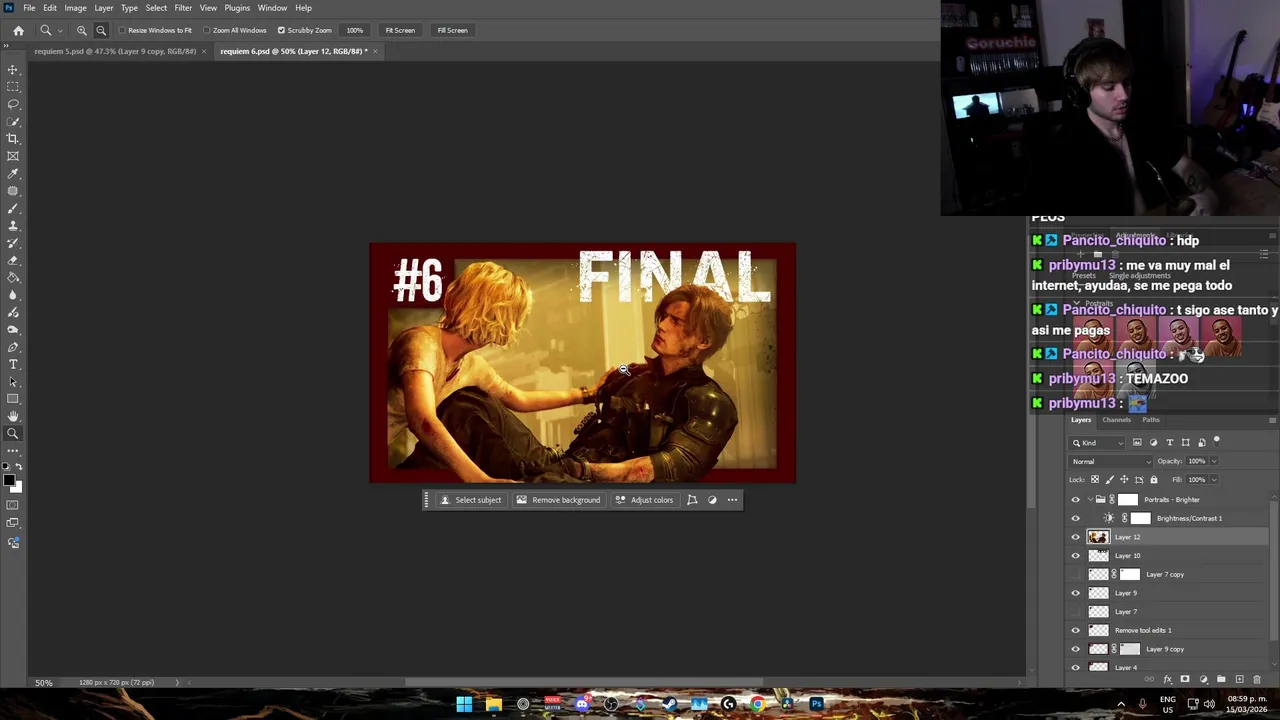Hide the Layer 12 visibility eye
1280x720 pixels.
click(x=1076, y=537)
